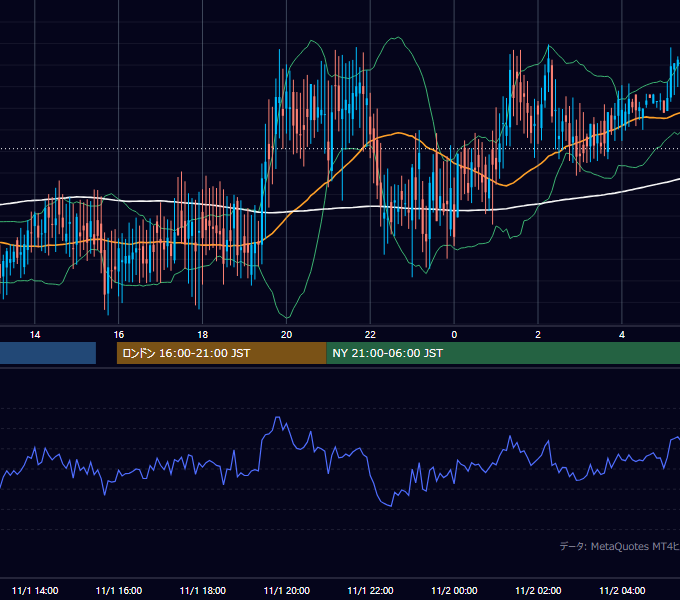
Task: Click the 0 hour axis label
Action: 454,335
